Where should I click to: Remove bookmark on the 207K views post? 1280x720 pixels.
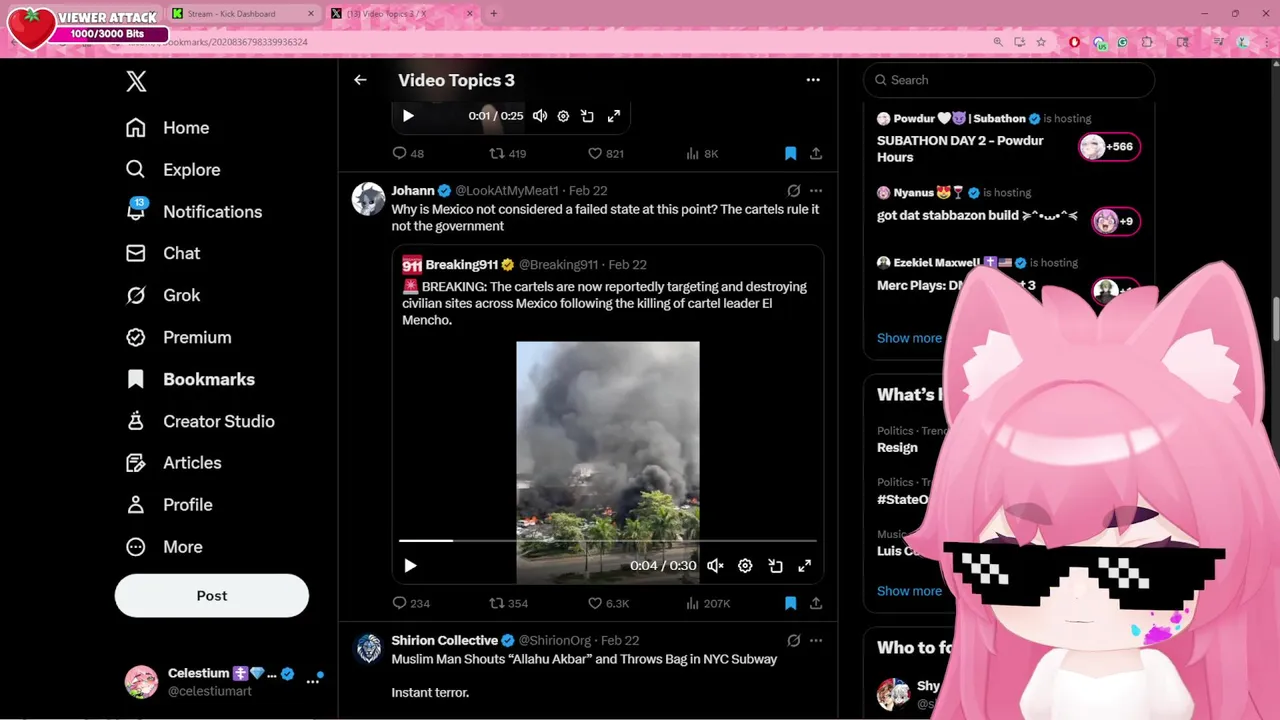[x=790, y=603]
